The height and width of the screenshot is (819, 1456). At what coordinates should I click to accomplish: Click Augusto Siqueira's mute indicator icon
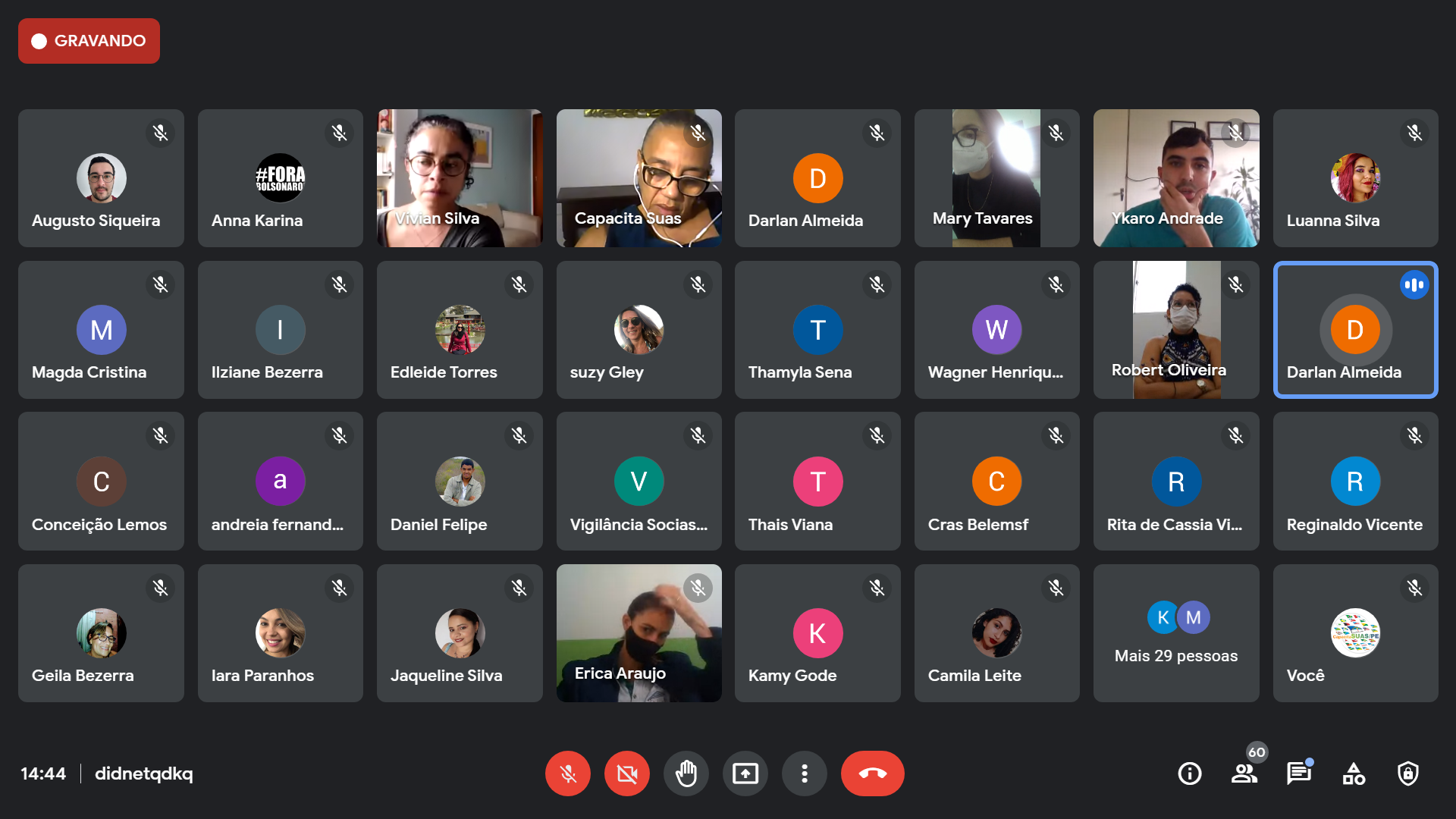tap(160, 133)
